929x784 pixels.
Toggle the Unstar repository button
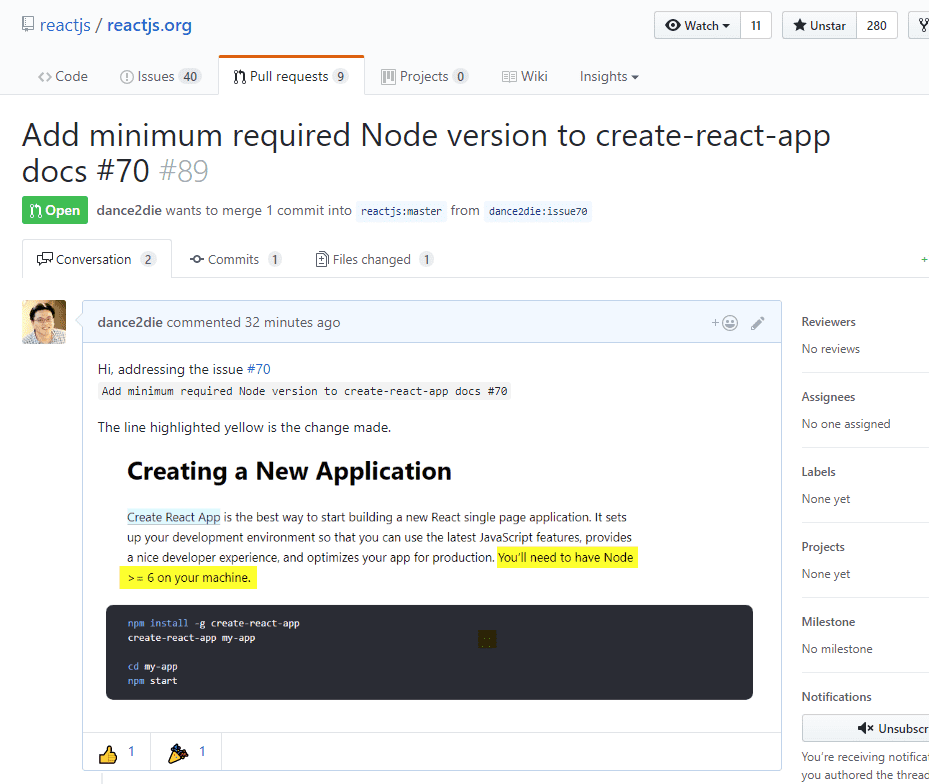(819, 26)
